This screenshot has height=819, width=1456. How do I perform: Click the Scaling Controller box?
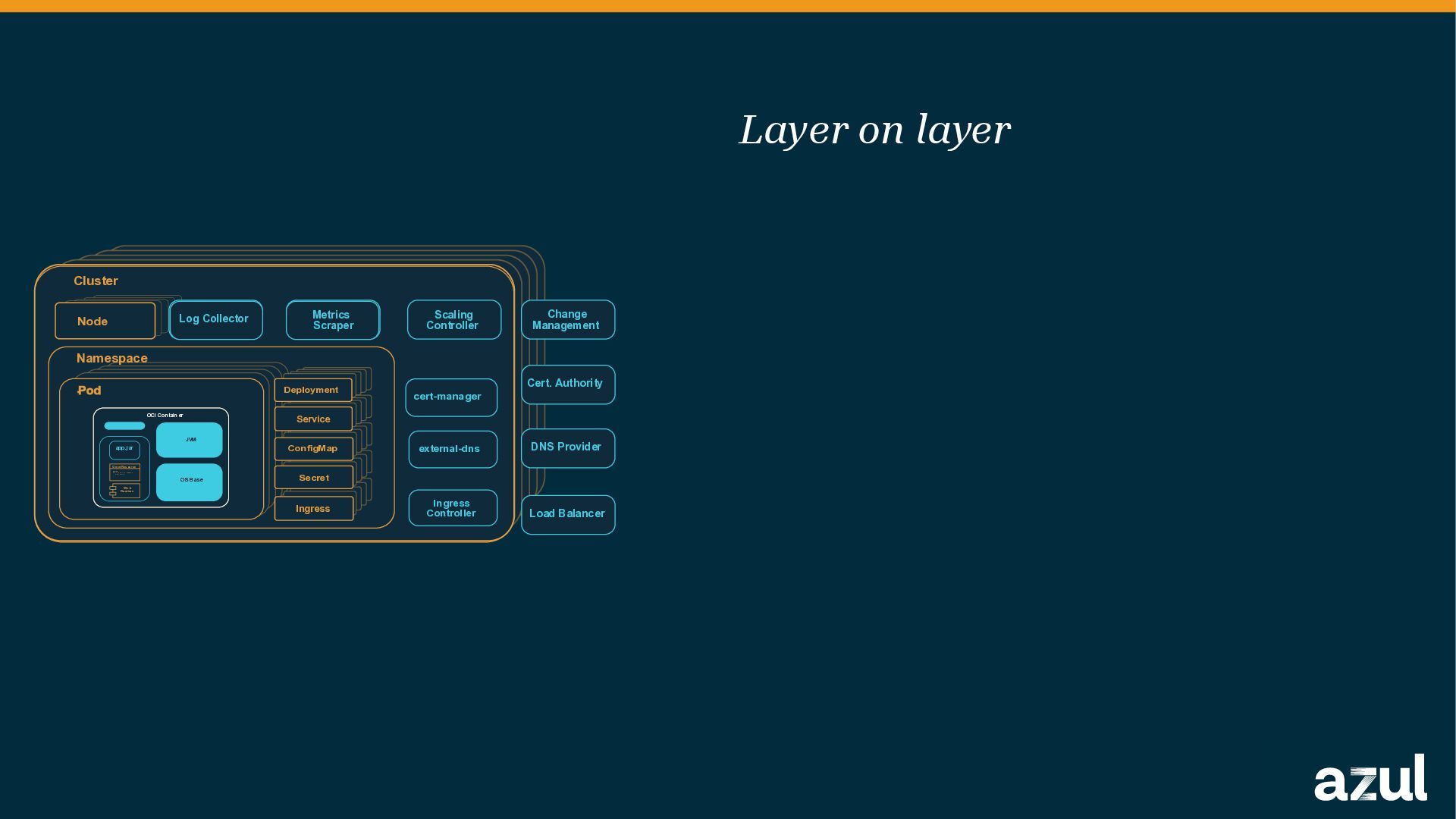(453, 320)
